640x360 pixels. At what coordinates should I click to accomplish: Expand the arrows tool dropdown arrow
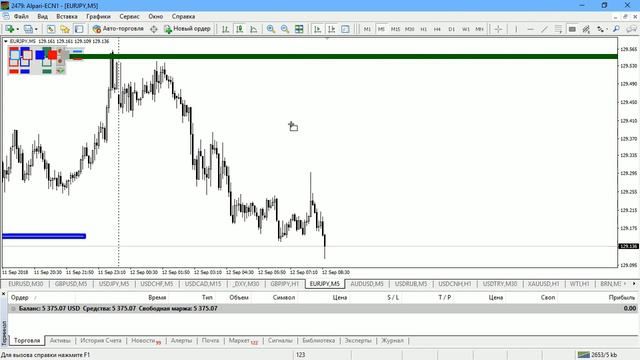pos(606,29)
